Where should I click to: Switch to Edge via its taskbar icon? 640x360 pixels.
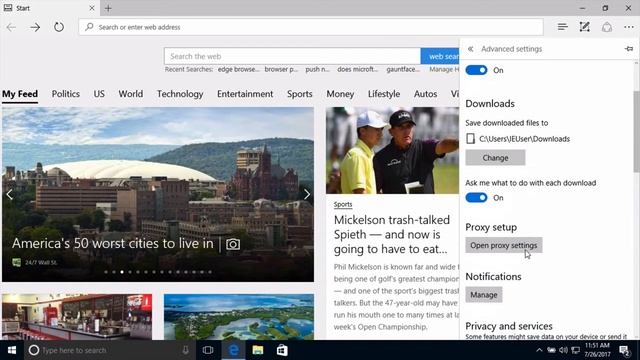point(233,350)
